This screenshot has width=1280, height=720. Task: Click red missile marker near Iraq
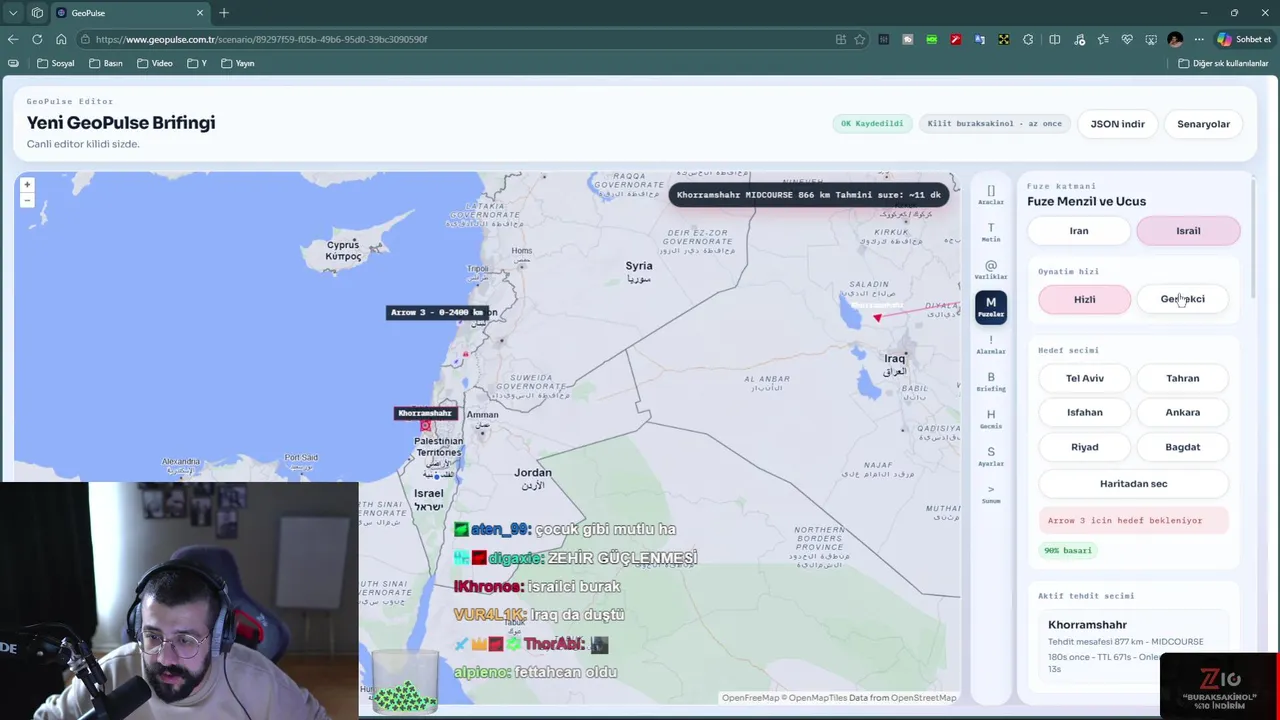(877, 318)
